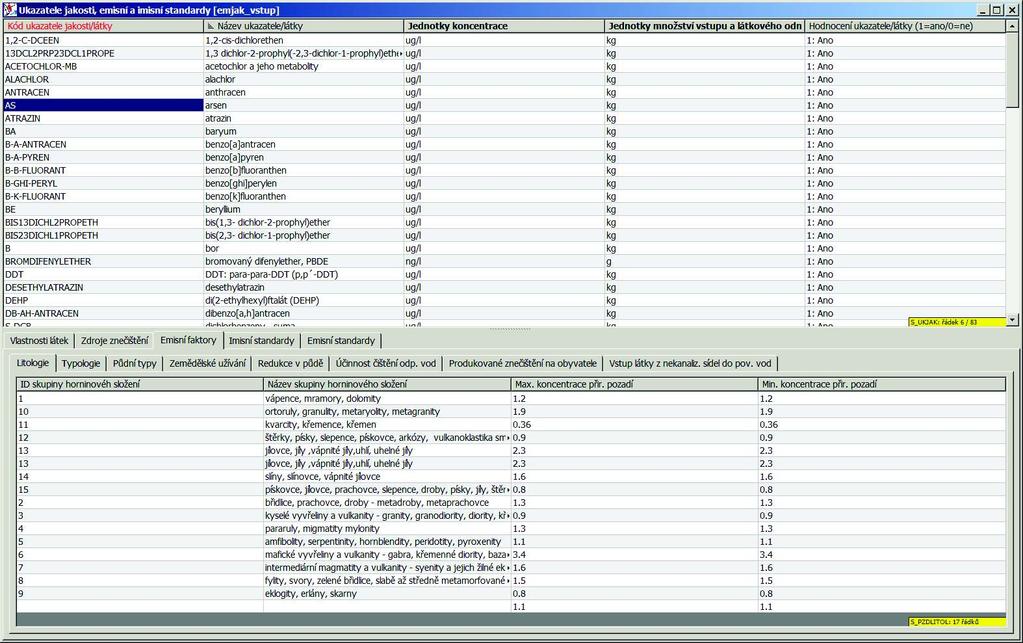This screenshot has width=1023, height=643.
Task: Click the ATRAZIN code cell
Action: (x=104, y=119)
